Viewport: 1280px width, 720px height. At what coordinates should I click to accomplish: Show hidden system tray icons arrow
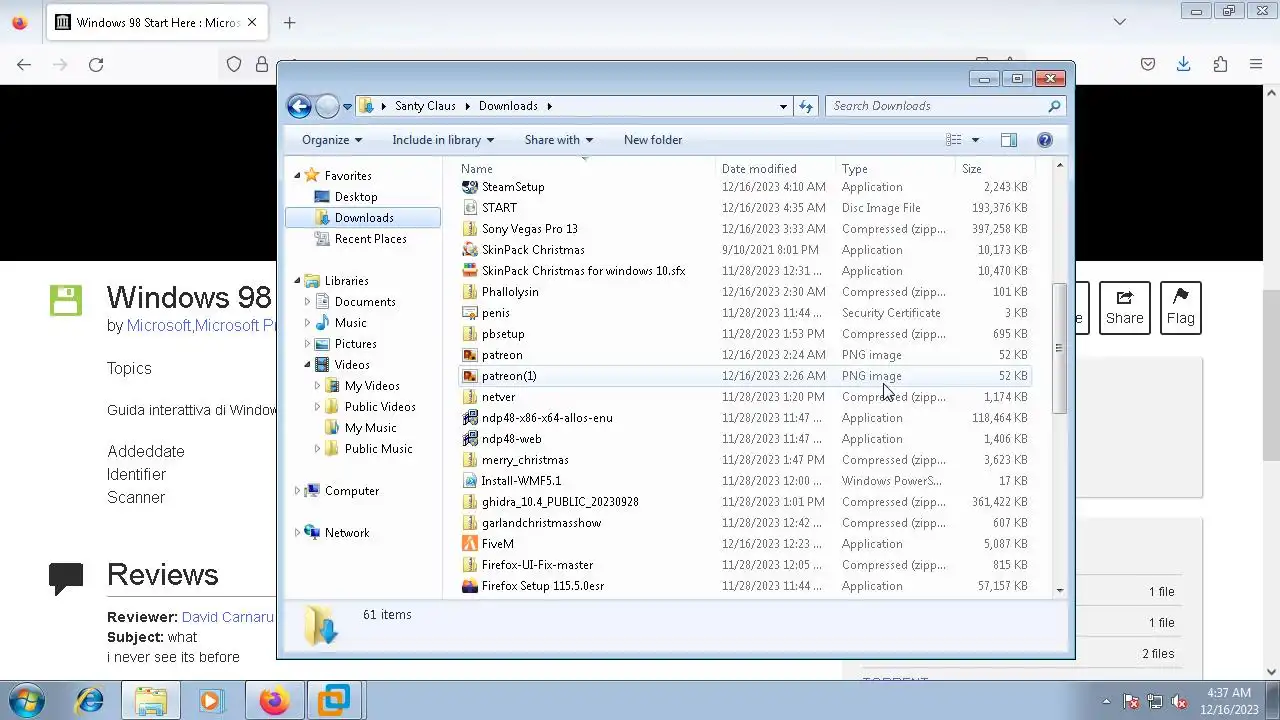pos(1106,702)
